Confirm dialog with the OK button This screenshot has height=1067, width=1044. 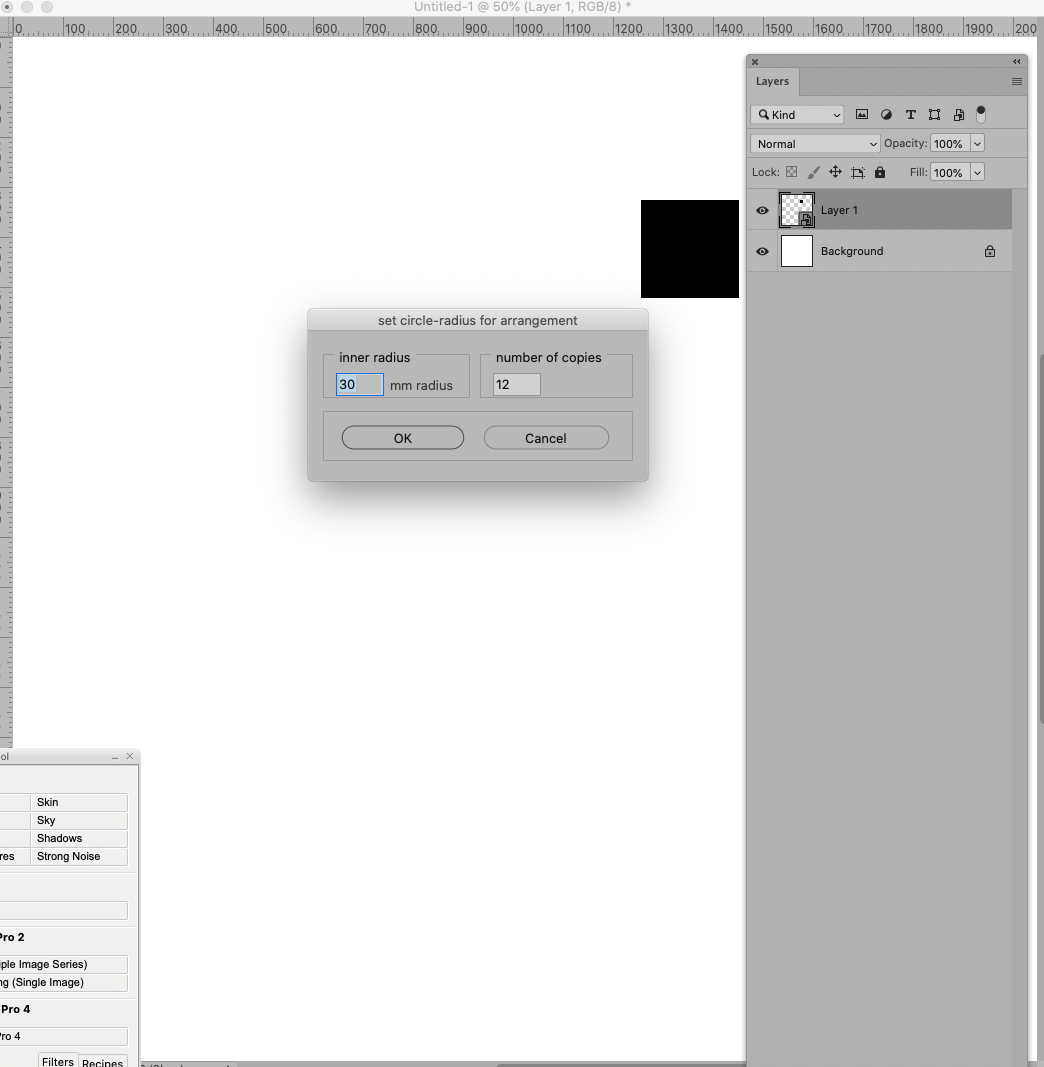[x=402, y=438]
